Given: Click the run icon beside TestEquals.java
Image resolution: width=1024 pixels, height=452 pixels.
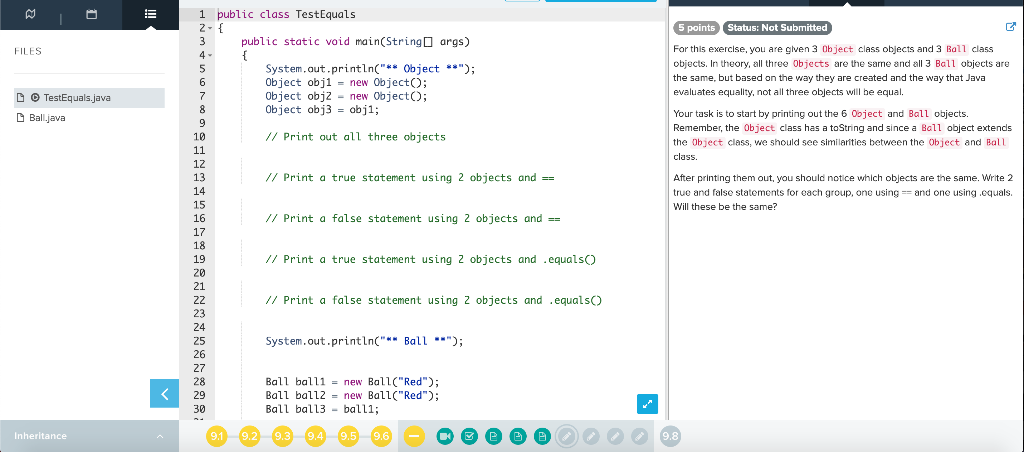Looking at the screenshot, I should (x=35, y=98).
